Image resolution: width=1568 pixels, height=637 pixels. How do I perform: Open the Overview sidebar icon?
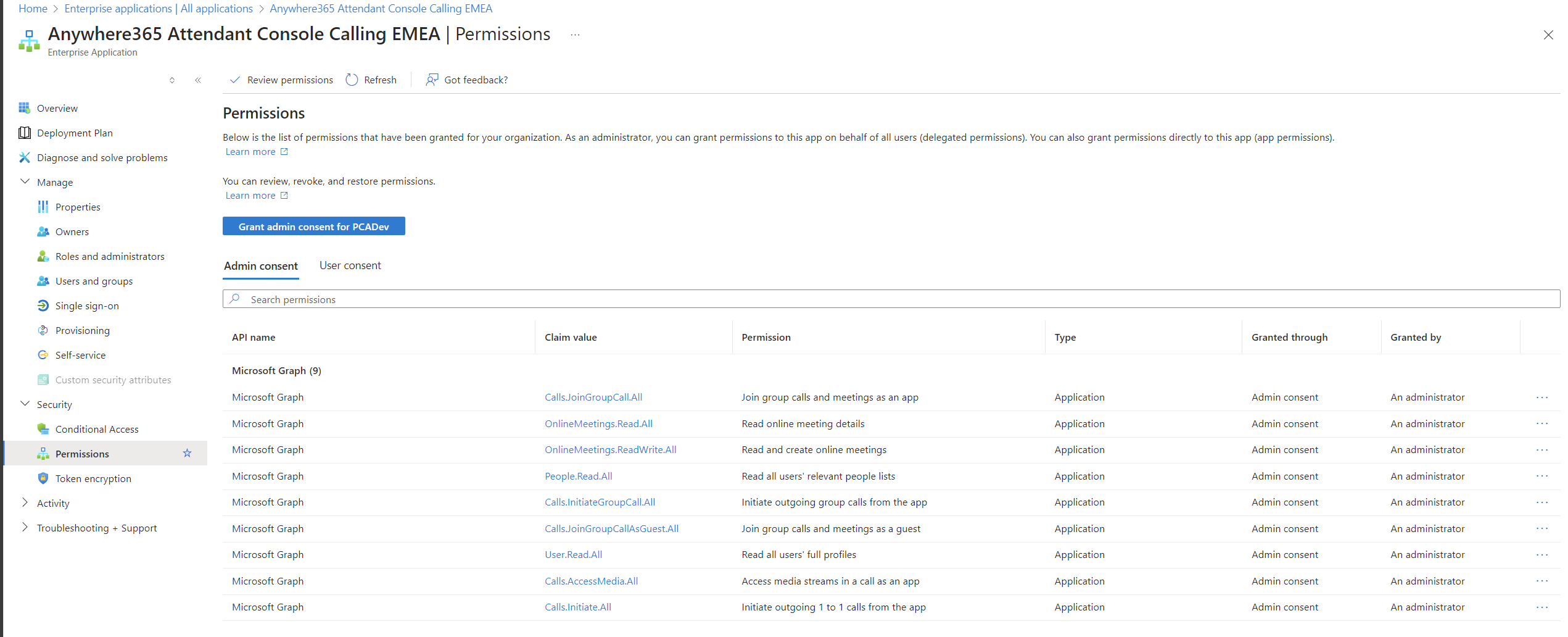pyautogui.click(x=24, y=108)
